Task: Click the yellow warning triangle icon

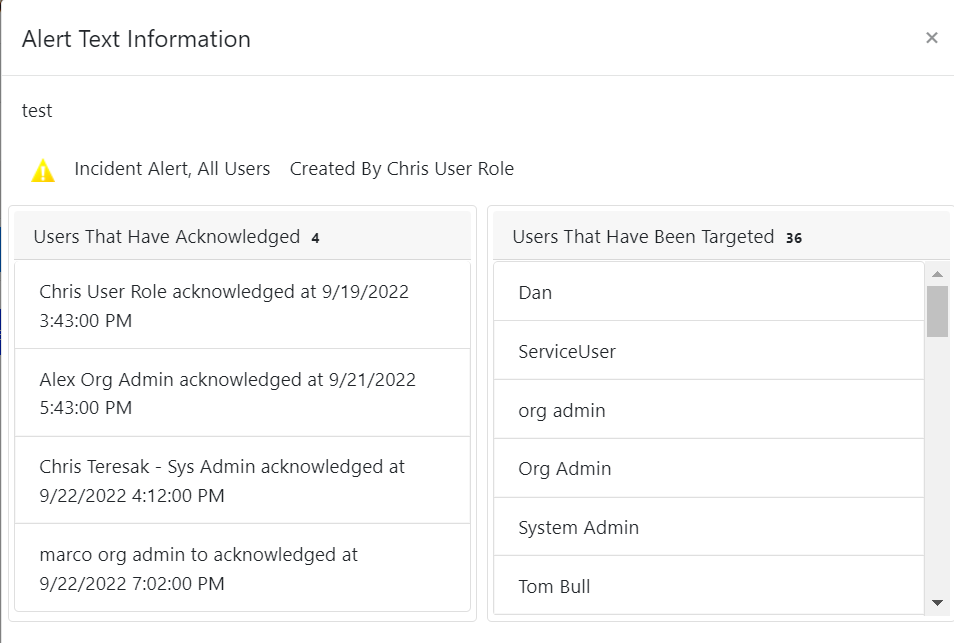Action: 43,170
